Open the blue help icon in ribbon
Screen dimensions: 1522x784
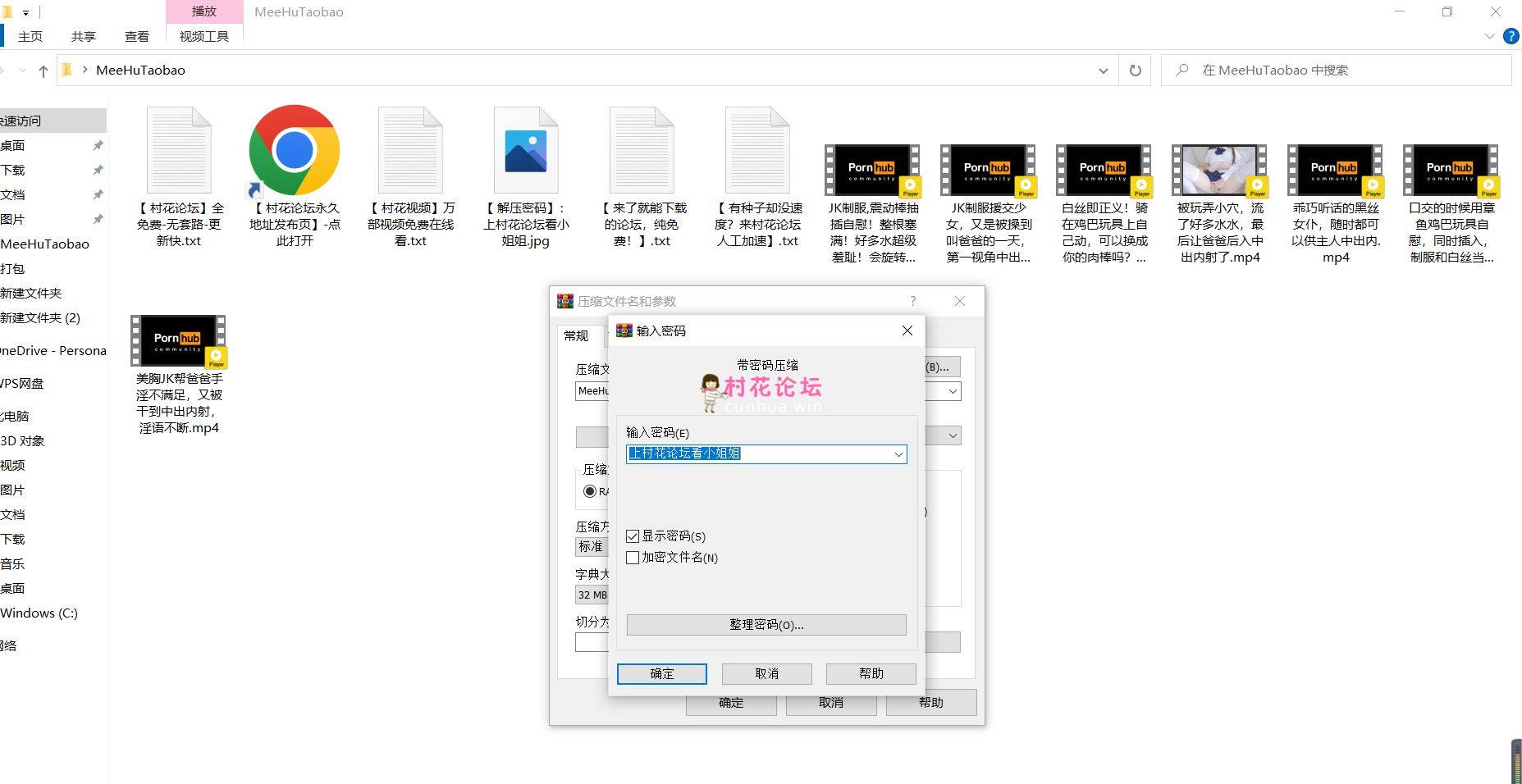[x=1511, y=36]
